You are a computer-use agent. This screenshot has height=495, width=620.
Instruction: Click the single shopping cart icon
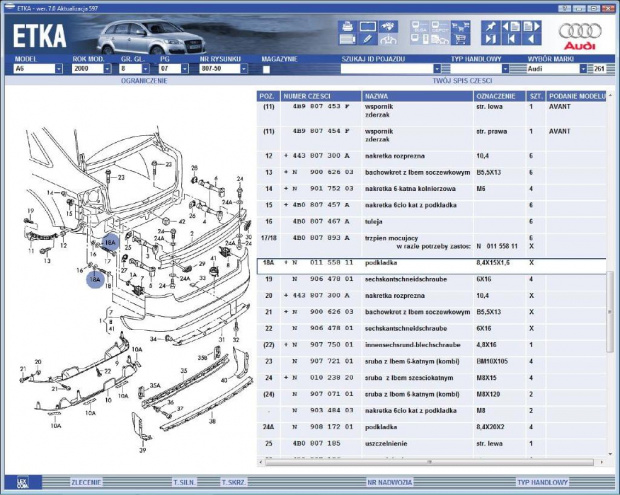[460, 39]
